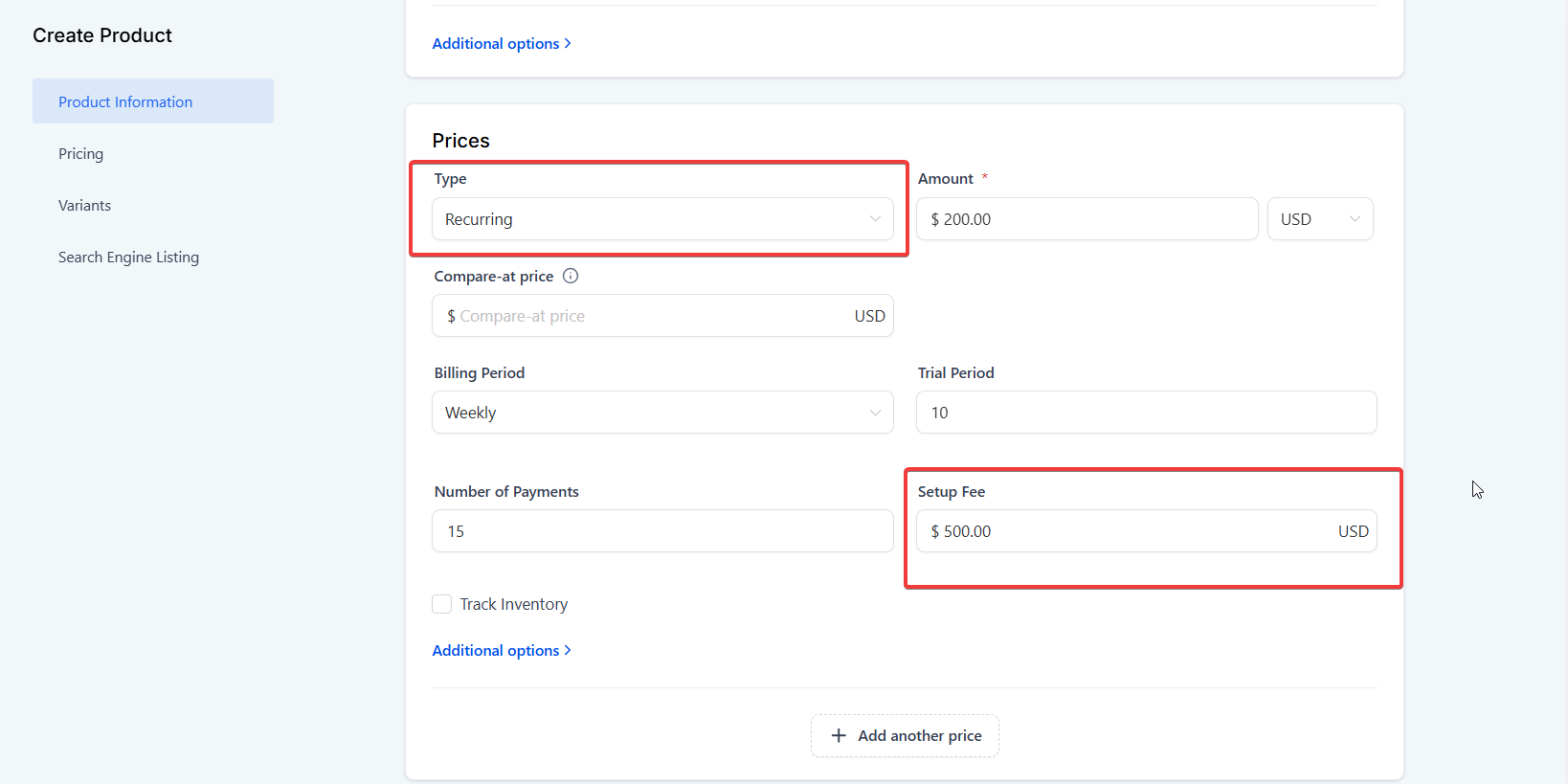Open the Weekly billing period selector

click(x=661, y=413)
